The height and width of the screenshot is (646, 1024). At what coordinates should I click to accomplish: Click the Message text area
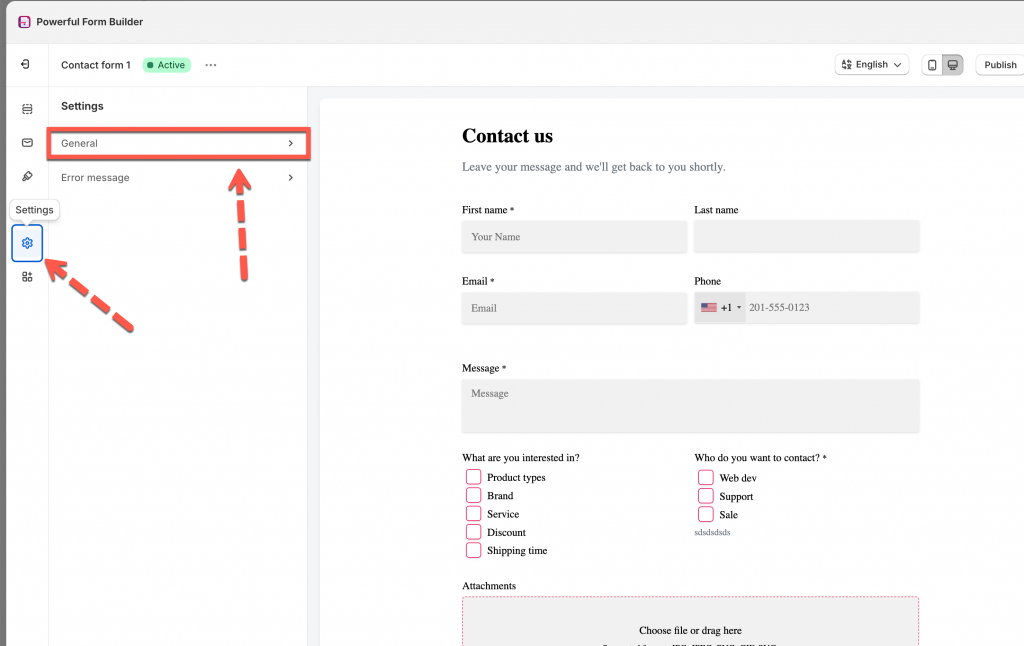pos(690,406)
